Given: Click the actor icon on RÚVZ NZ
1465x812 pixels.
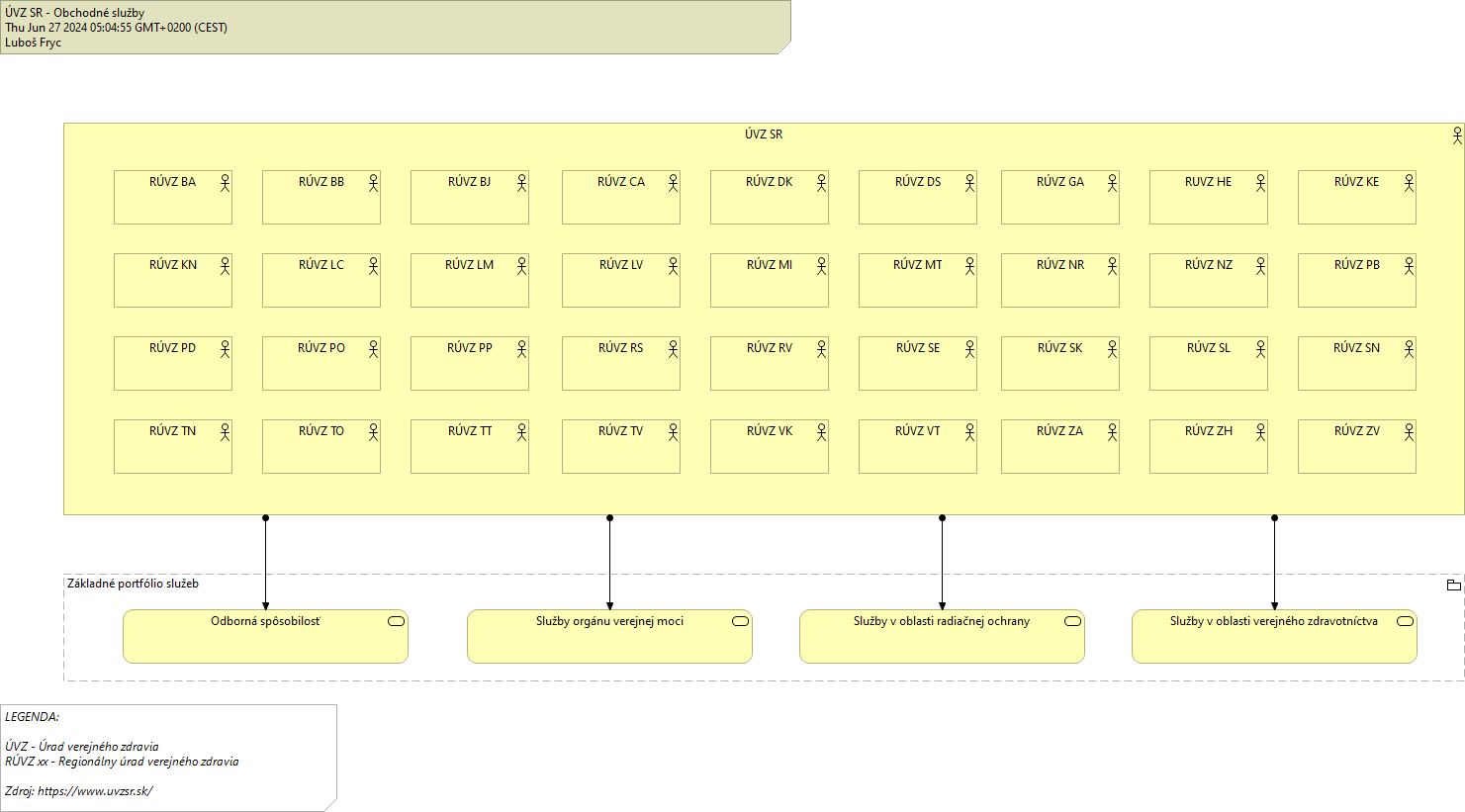Looking at the screenshot, I should point(1260,266).
